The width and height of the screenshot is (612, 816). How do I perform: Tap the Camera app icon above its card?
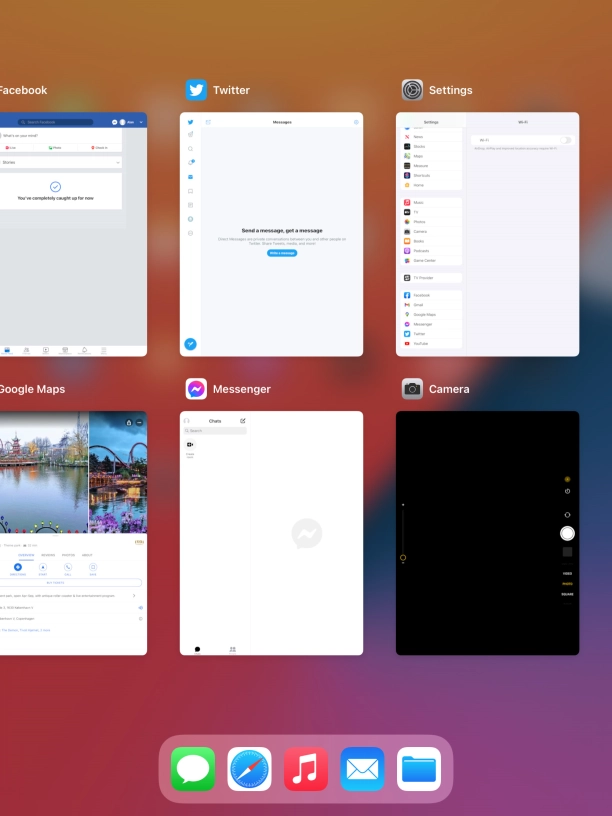(412, 389)
